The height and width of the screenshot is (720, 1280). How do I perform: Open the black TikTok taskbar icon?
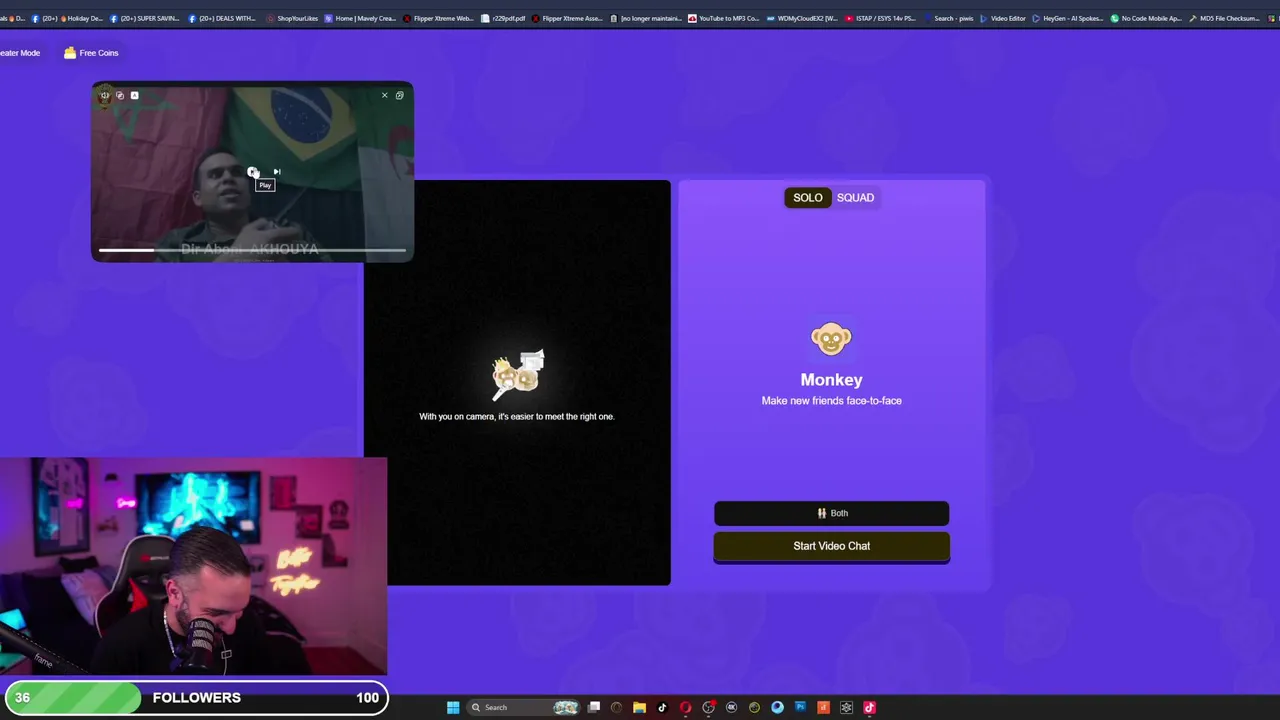click(662, 708)
